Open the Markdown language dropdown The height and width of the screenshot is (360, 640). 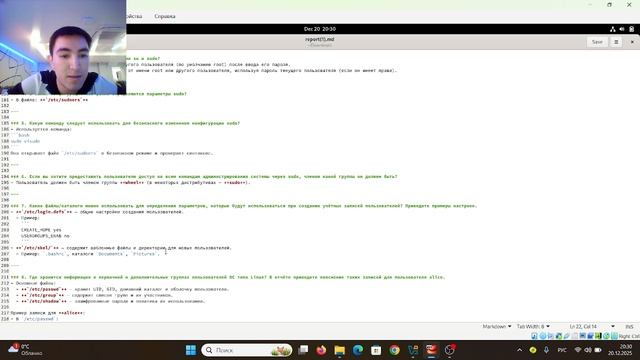(x=497, y=327)
